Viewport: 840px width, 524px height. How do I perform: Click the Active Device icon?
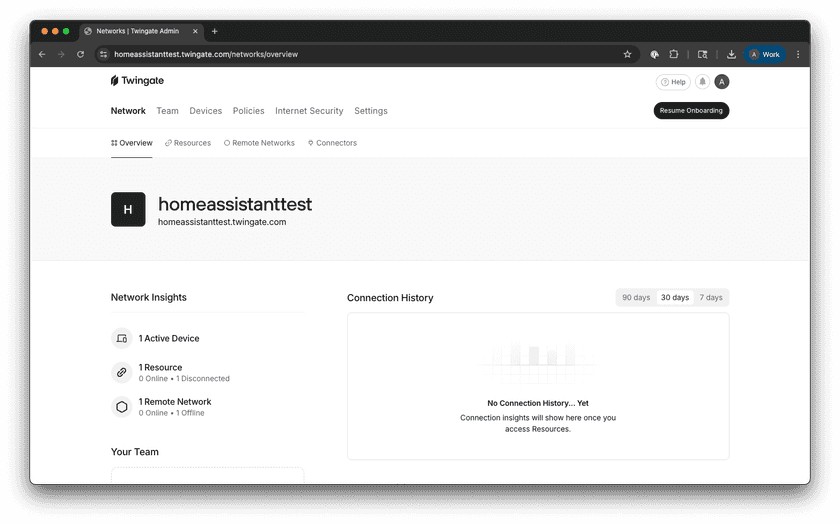coord(122,339)
